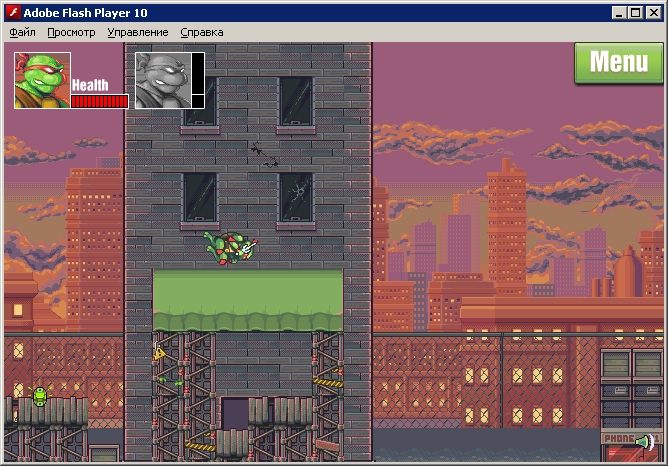668x466 pixels.
Task: Maximize the Flash Player window
Action: pos(636,13)
